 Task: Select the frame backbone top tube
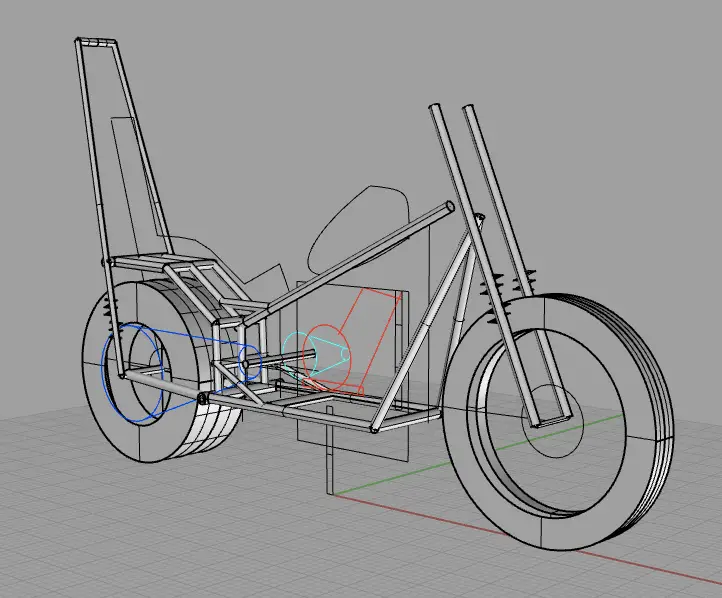tap(349, 264)
